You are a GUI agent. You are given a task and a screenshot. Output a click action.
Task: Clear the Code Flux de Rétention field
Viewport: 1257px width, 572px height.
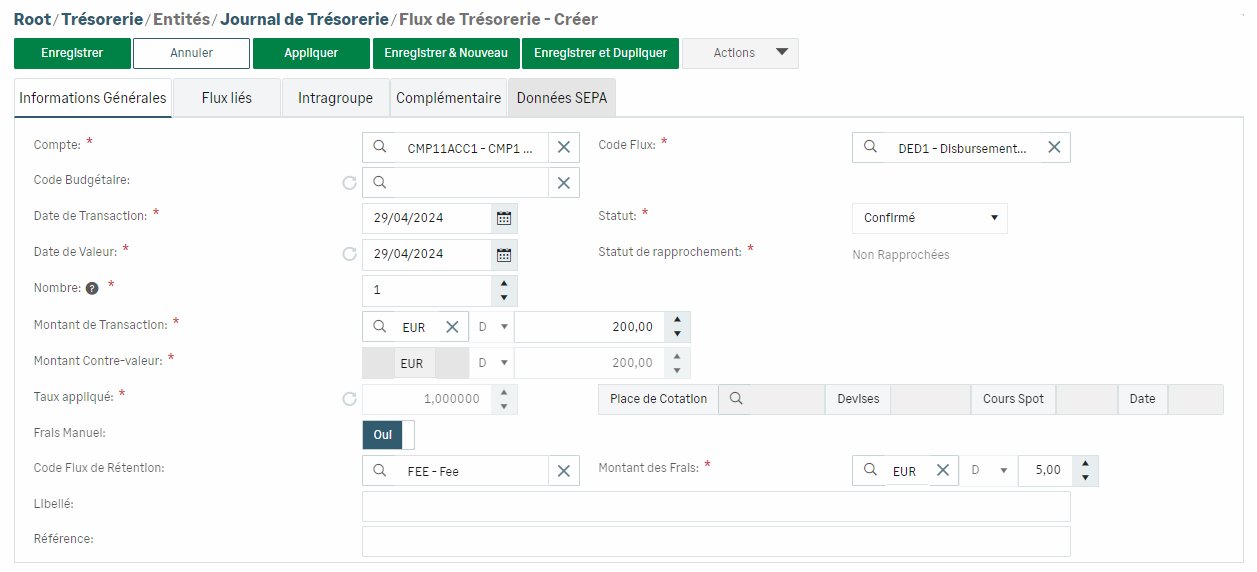(563, 471)
